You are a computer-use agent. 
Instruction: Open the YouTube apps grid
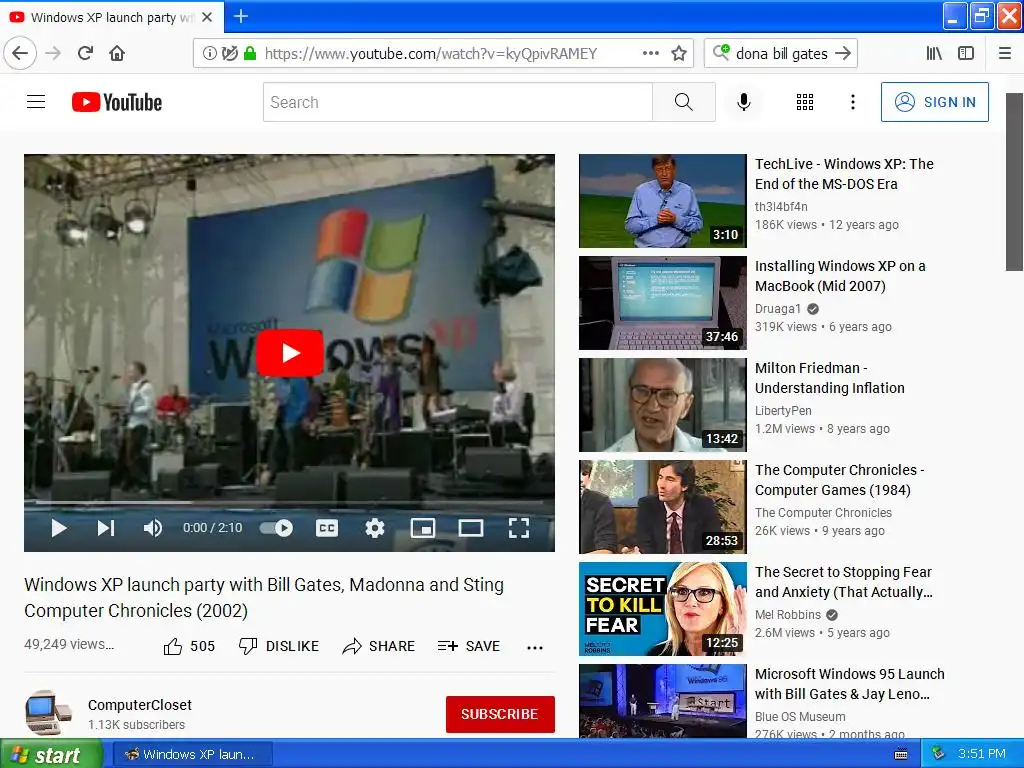pyautogui.click(x=805, y=102)
